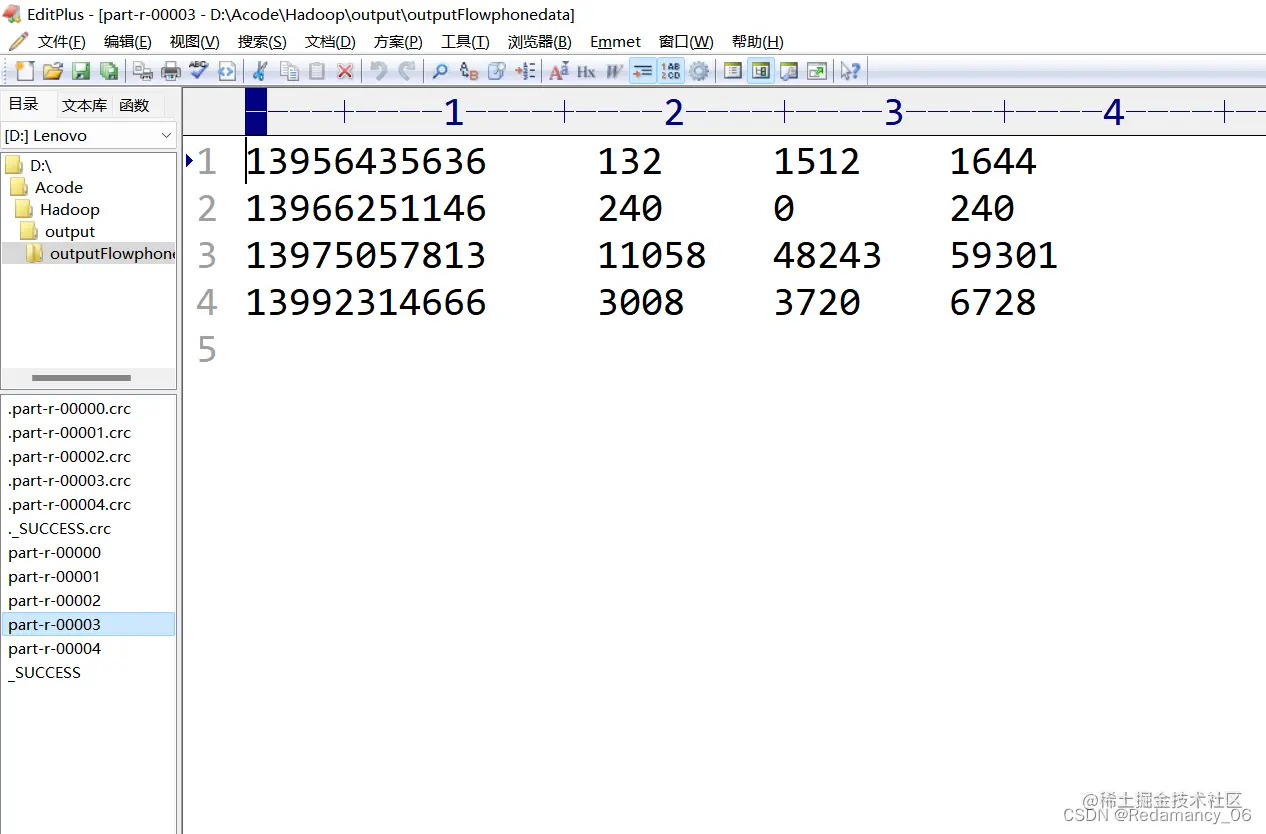Open the Hex viewer (Hx) icon

coord(586,71)
